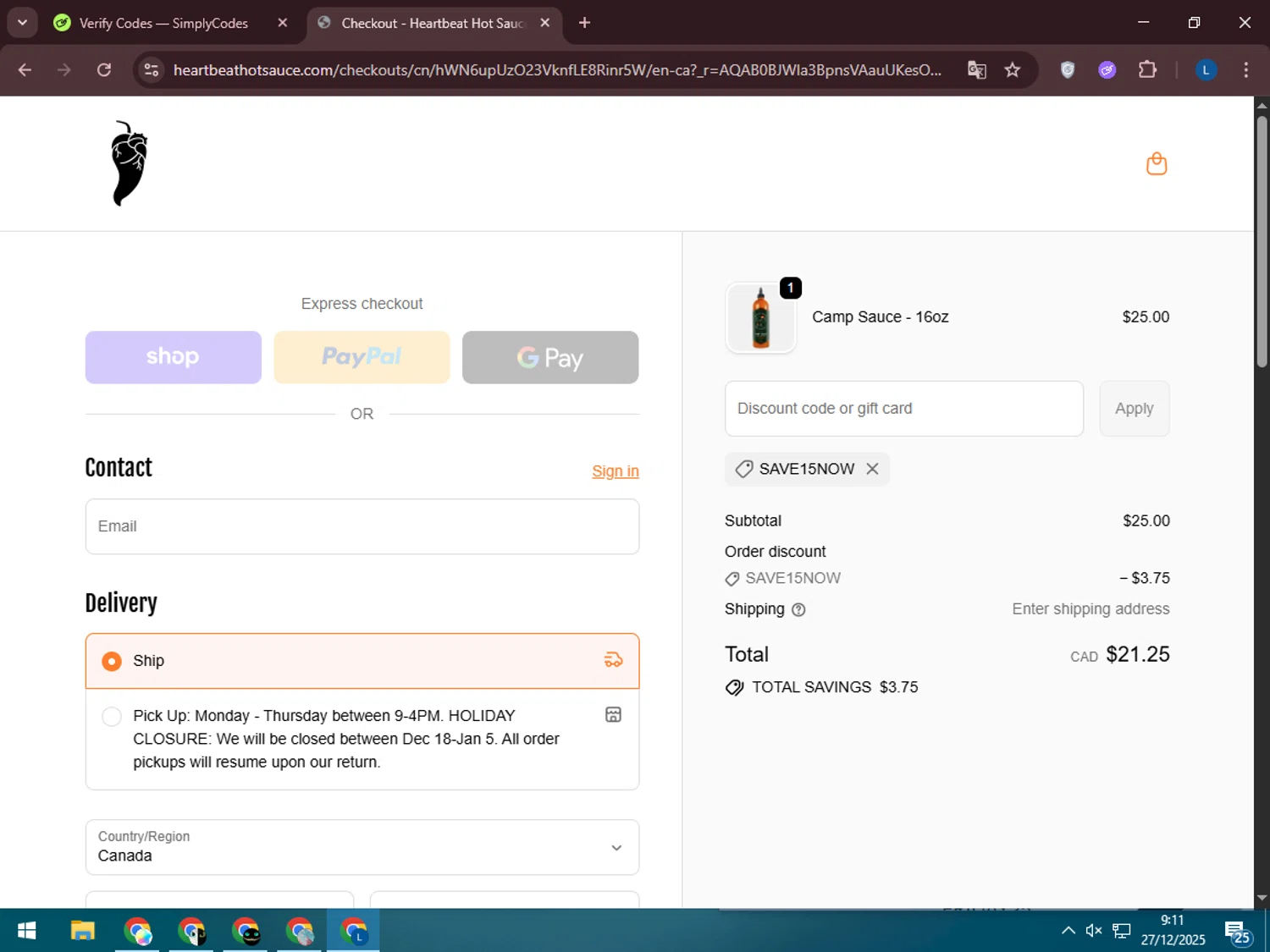
Task: Open first Chrome icon in taskbar
Action: click(137, 931)
